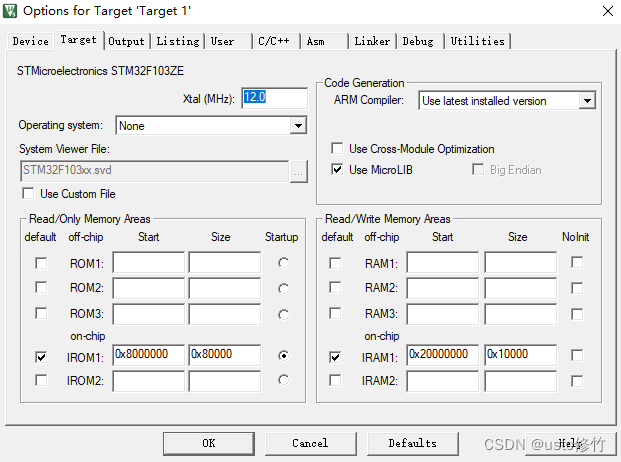Screen dimensions: 621x462
Task: Select the ROM1 Startup radio button
Action: point(283,263)
